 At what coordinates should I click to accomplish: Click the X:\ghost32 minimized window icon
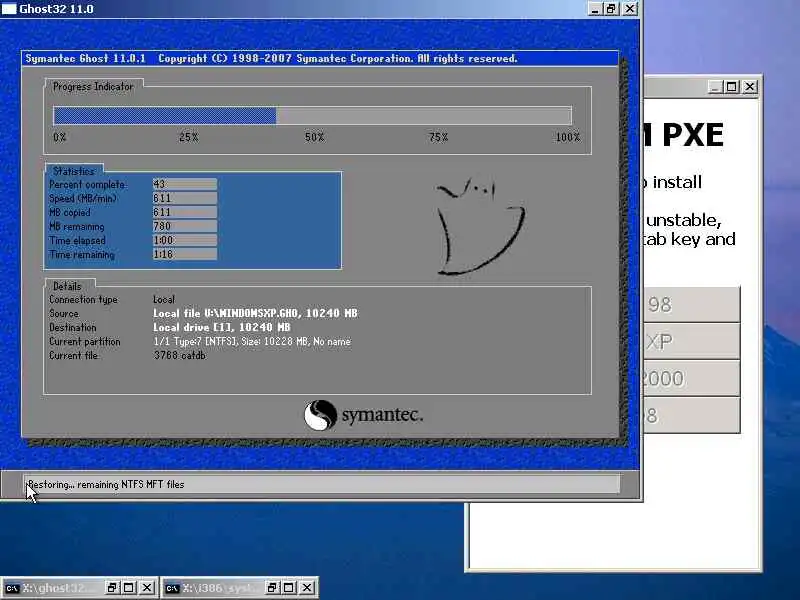pos(12,588)
